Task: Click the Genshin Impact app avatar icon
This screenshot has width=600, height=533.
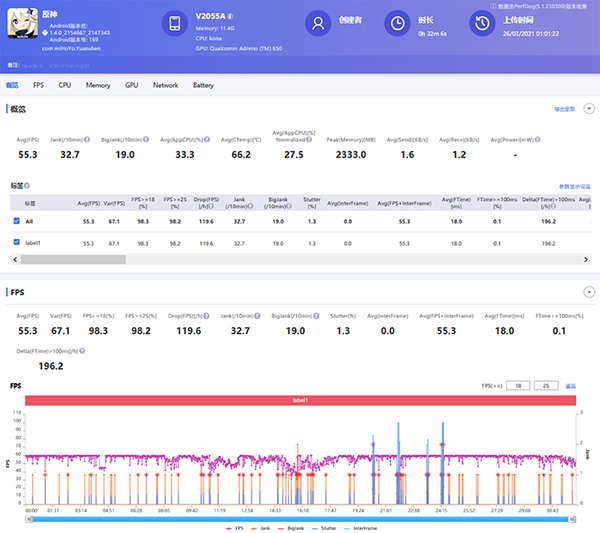Action: coord(22,25)
